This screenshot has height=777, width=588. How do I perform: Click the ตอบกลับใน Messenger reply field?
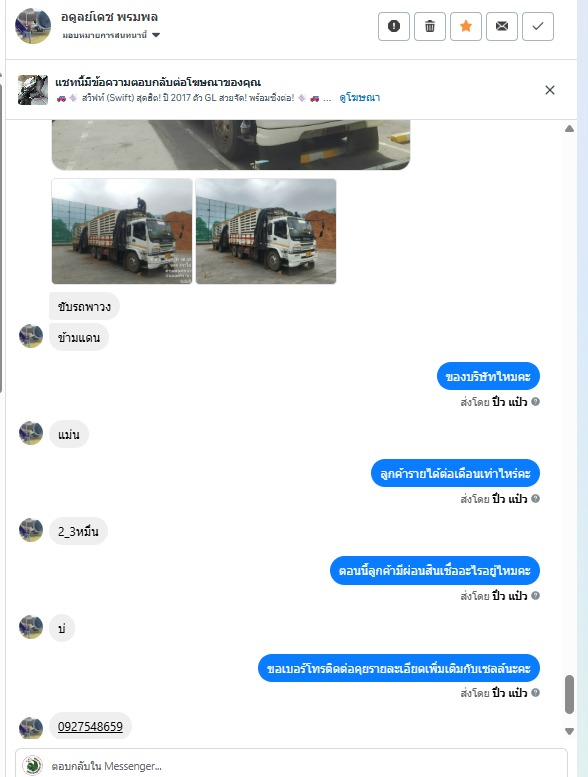[291, 766]
